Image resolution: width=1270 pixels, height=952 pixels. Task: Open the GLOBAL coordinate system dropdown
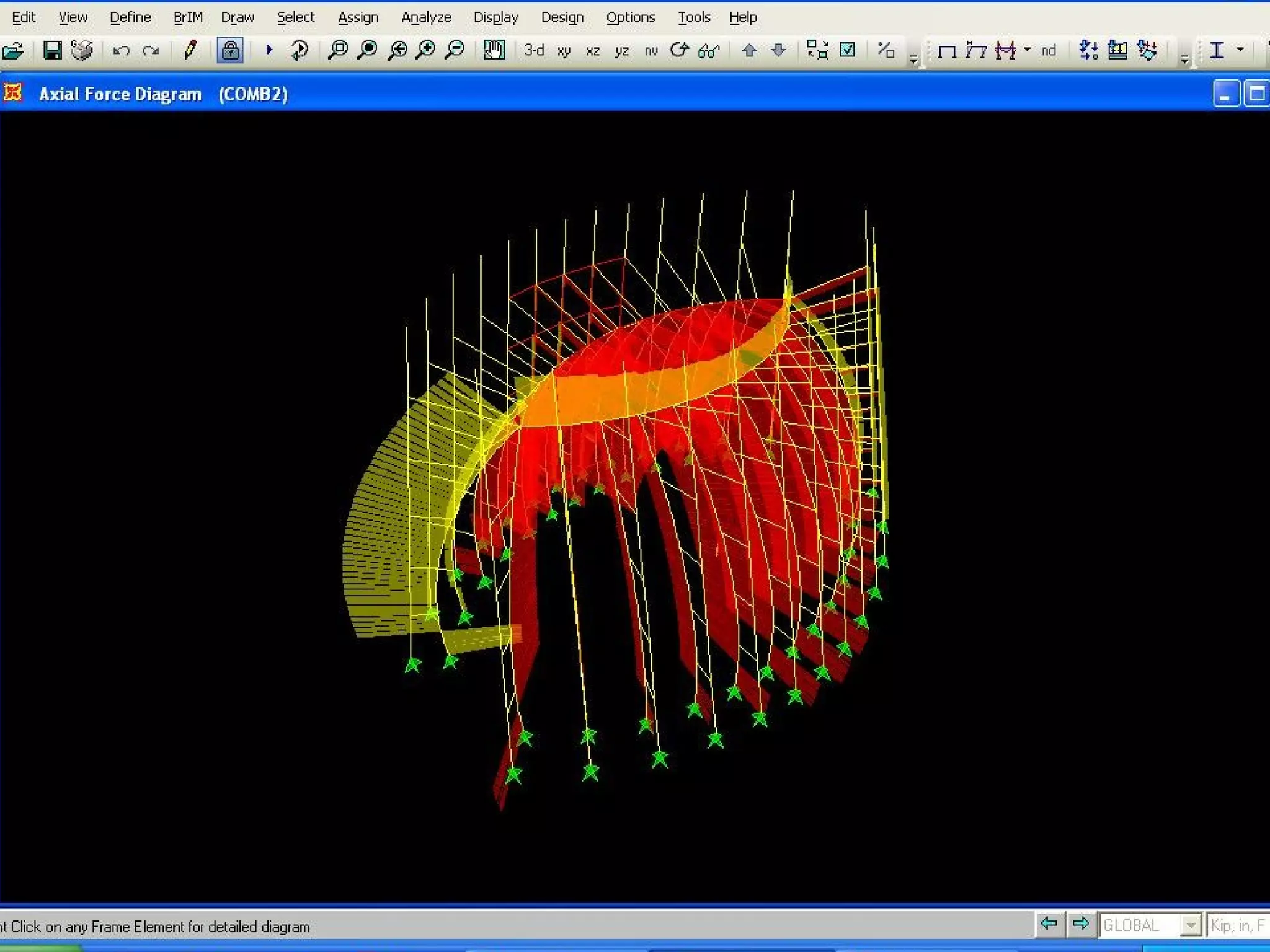point(1189,925)
